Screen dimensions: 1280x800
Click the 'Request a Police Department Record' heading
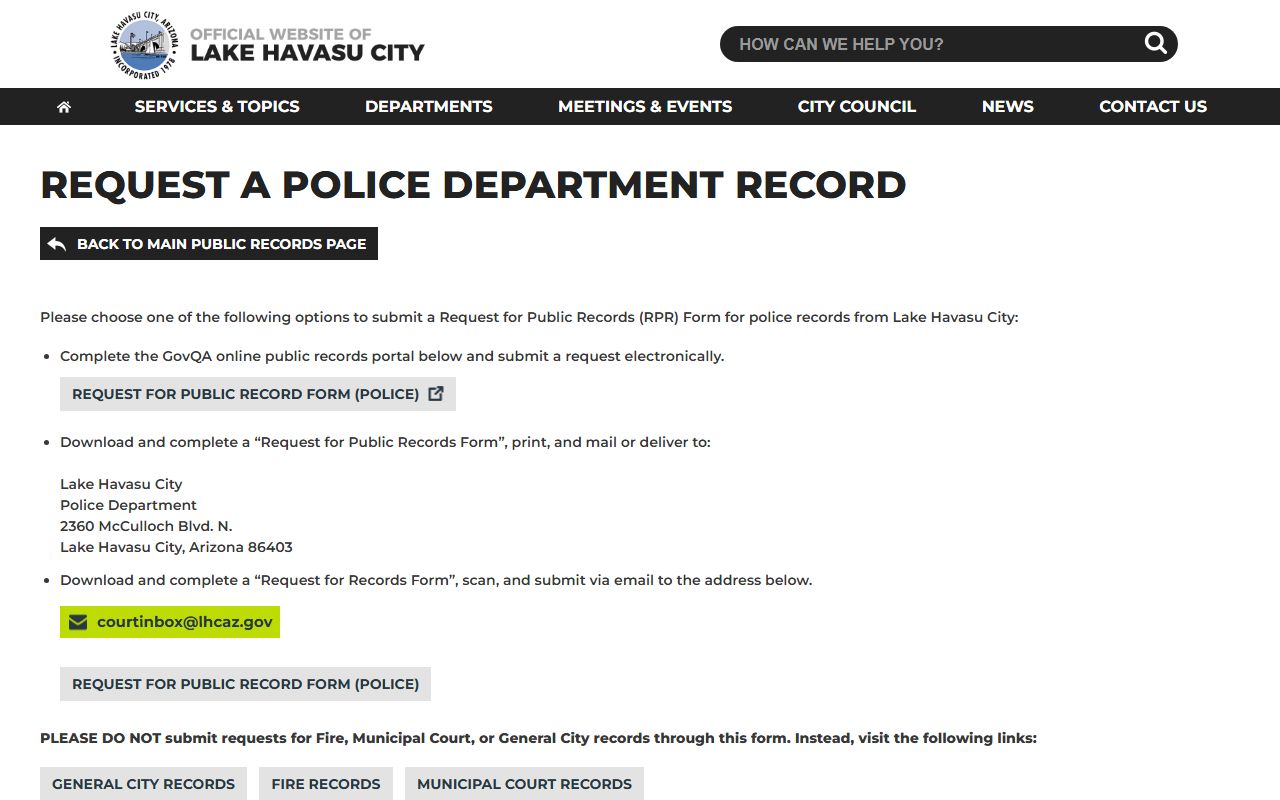(473, 185)
